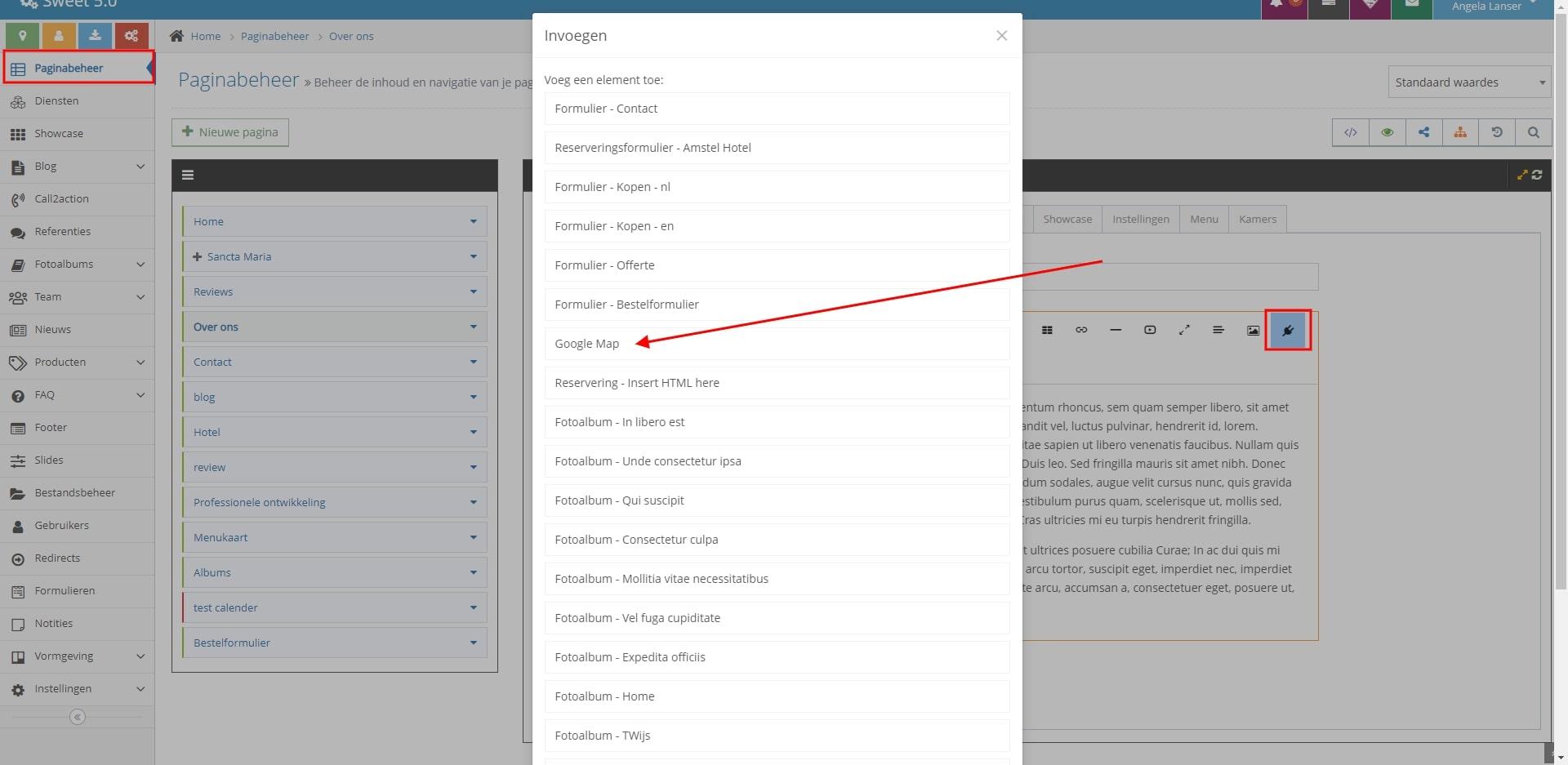Open the Standaard waardes dropdown
Image resolution: width=1568 pixels, height=765 pixels.
(1469, 82)
